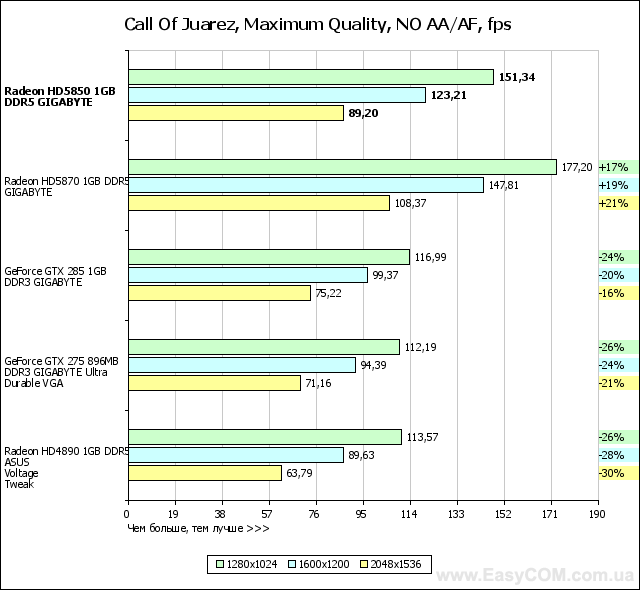Click the 1600x1200 legend text

click(x=324, y=564)
